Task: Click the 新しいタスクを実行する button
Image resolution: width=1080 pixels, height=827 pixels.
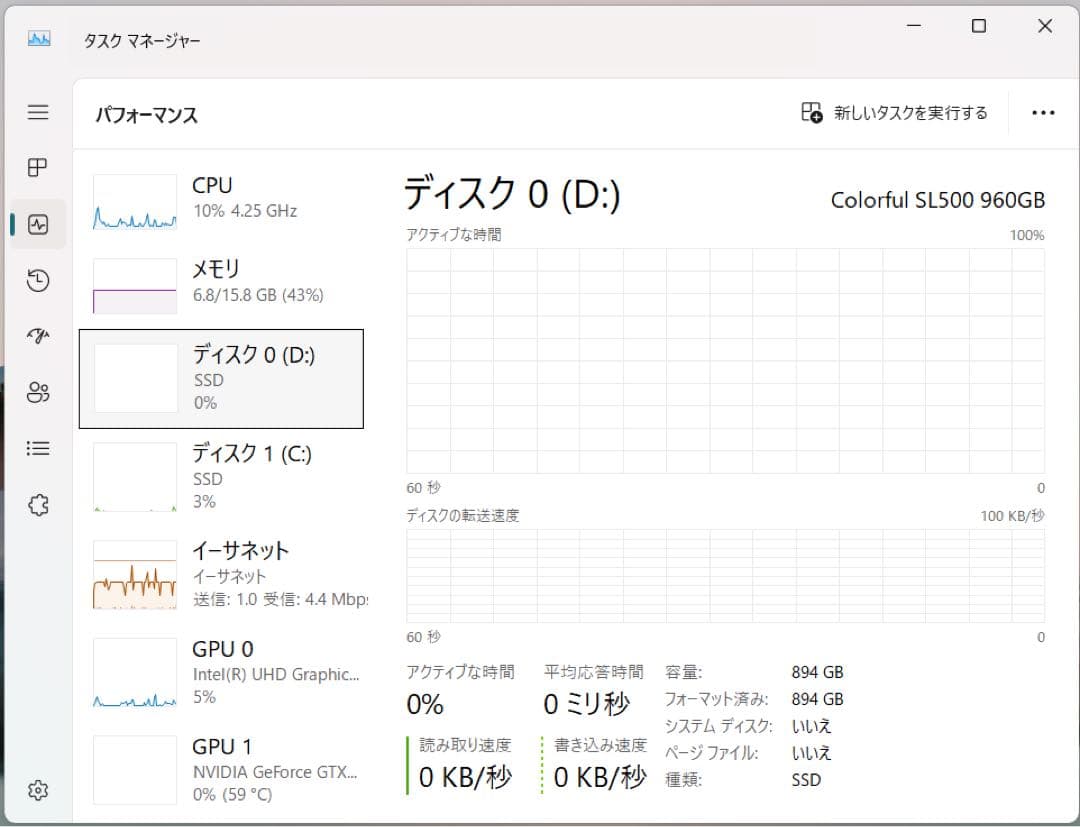Action: point(894,113)
